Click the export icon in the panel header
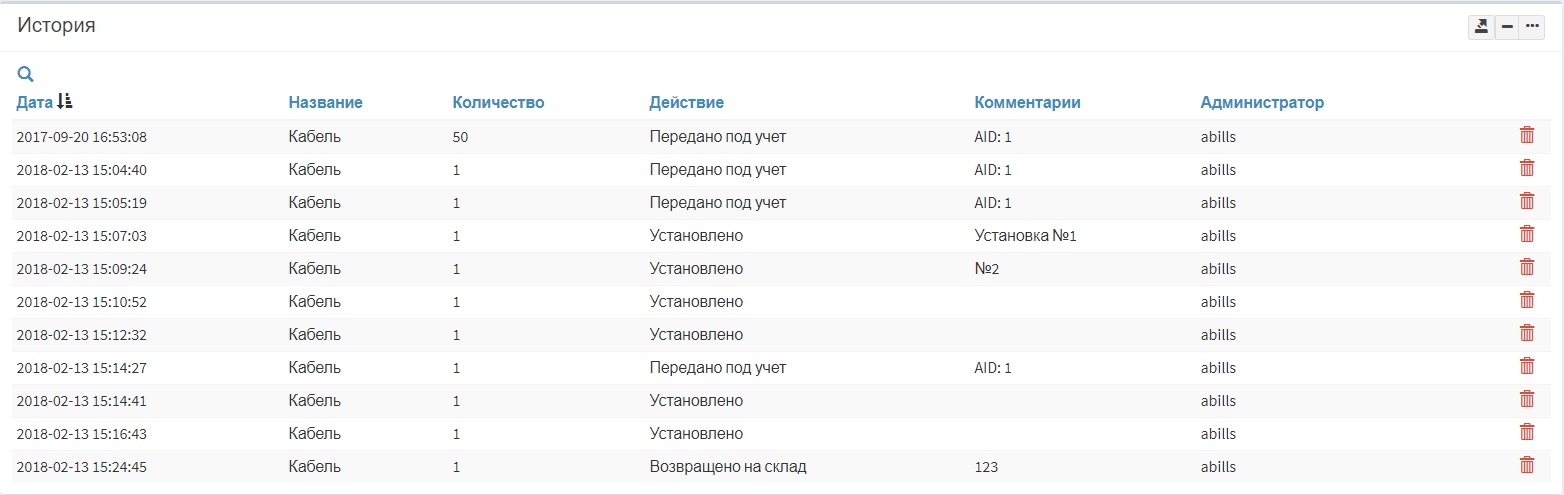 click(x=1481, y=27)
